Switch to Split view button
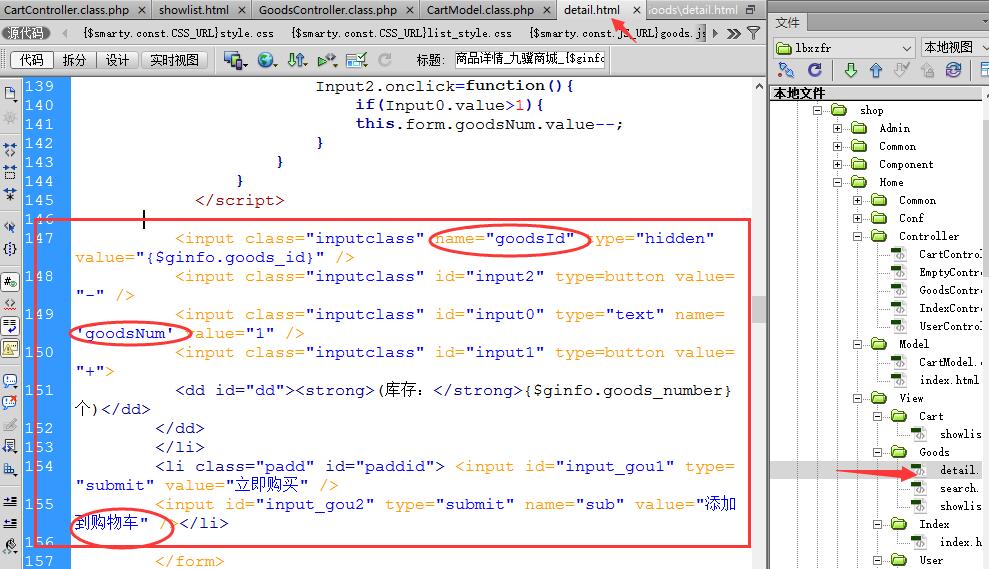Viewport: 989px width, 569px height. coord(74,60)
